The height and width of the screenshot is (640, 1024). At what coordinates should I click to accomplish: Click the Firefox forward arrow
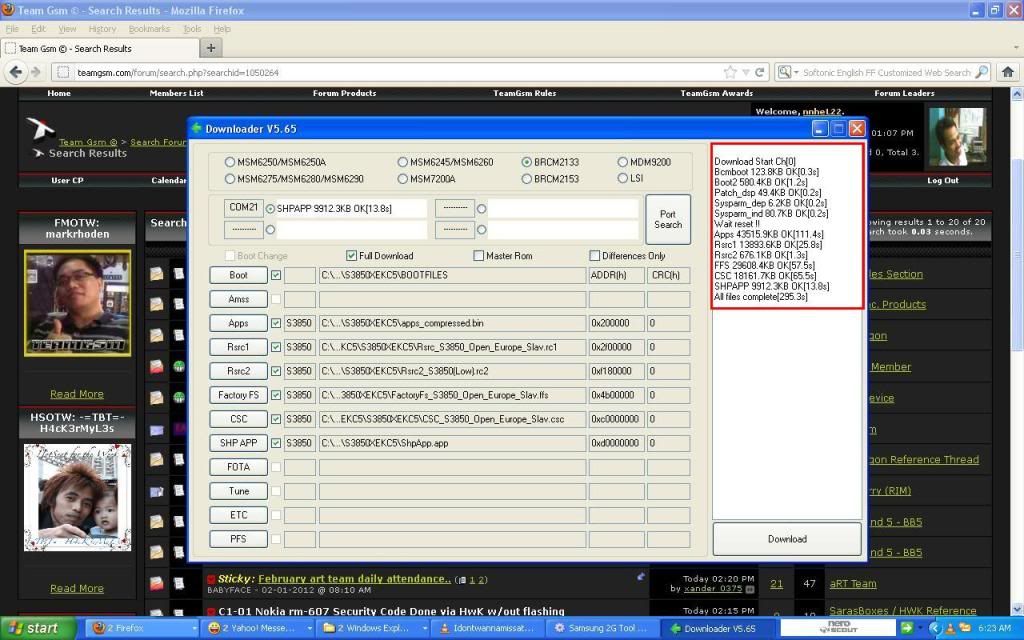coord(35,72)
